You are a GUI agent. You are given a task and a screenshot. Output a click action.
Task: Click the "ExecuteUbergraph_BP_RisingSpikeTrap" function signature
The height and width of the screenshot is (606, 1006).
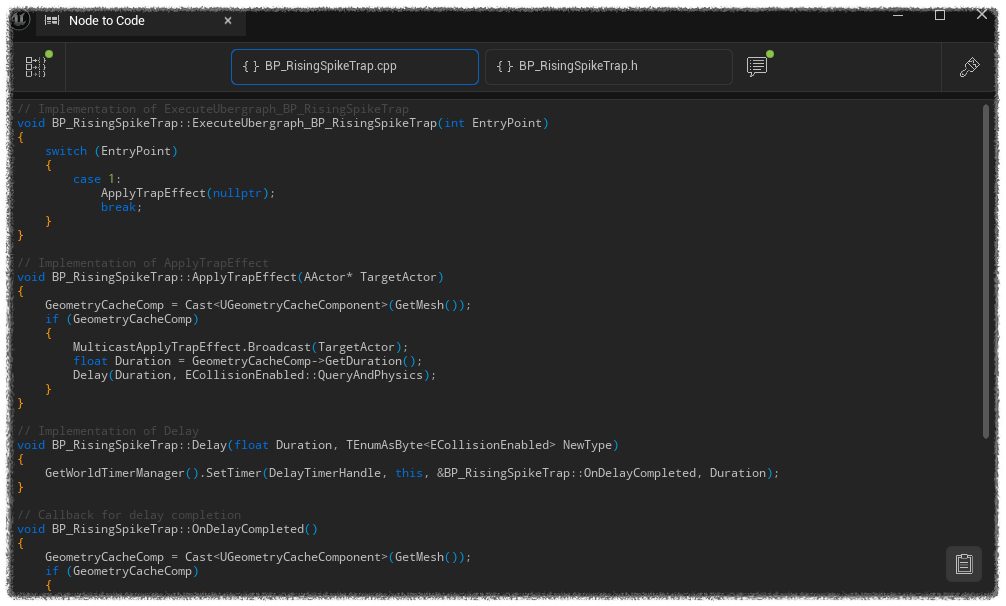pos(283,123)
